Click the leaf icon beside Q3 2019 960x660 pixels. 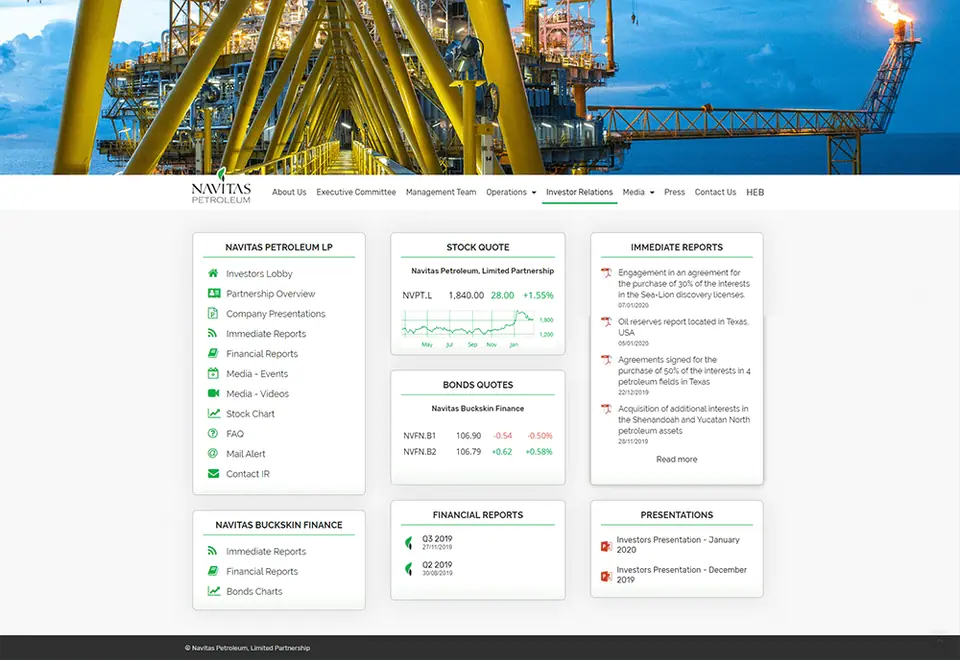pyautogui.click(x=409, y=542)
